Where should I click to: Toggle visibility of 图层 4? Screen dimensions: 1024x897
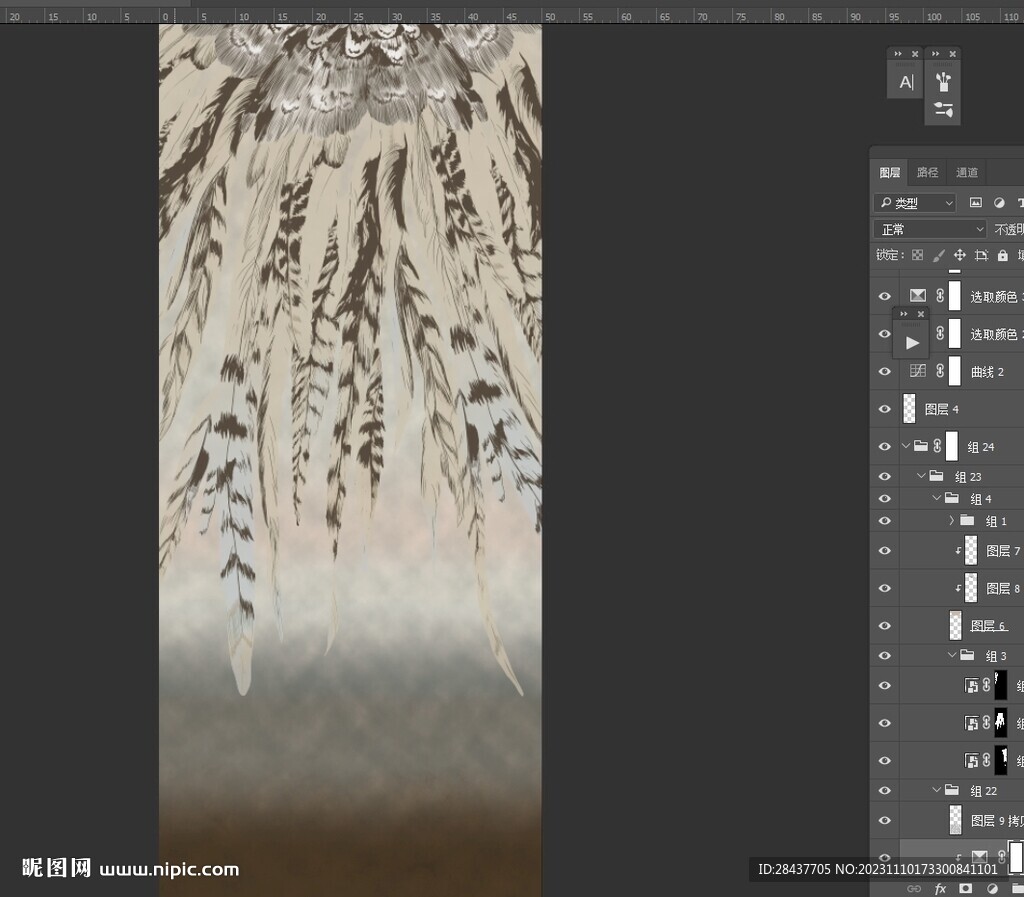pyautogui.click(x=884, y=409)
